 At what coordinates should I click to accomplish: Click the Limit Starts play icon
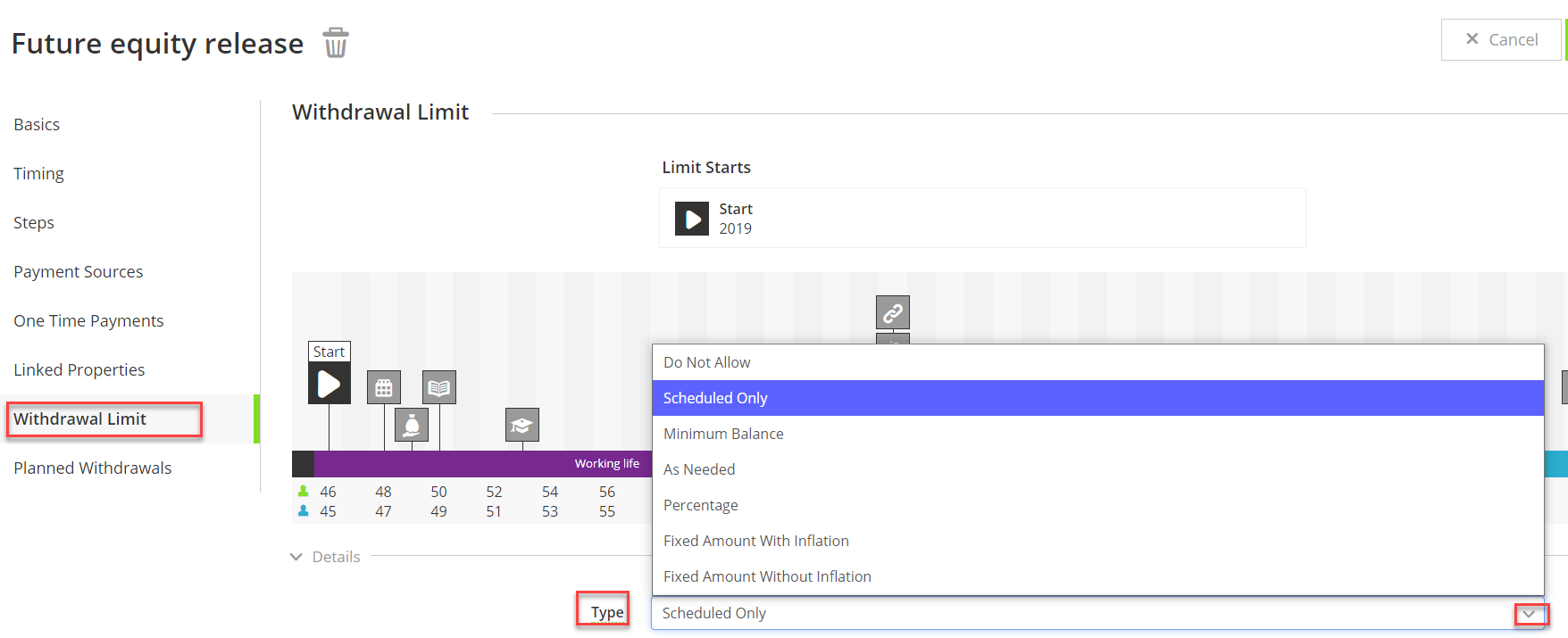[692, 219]
